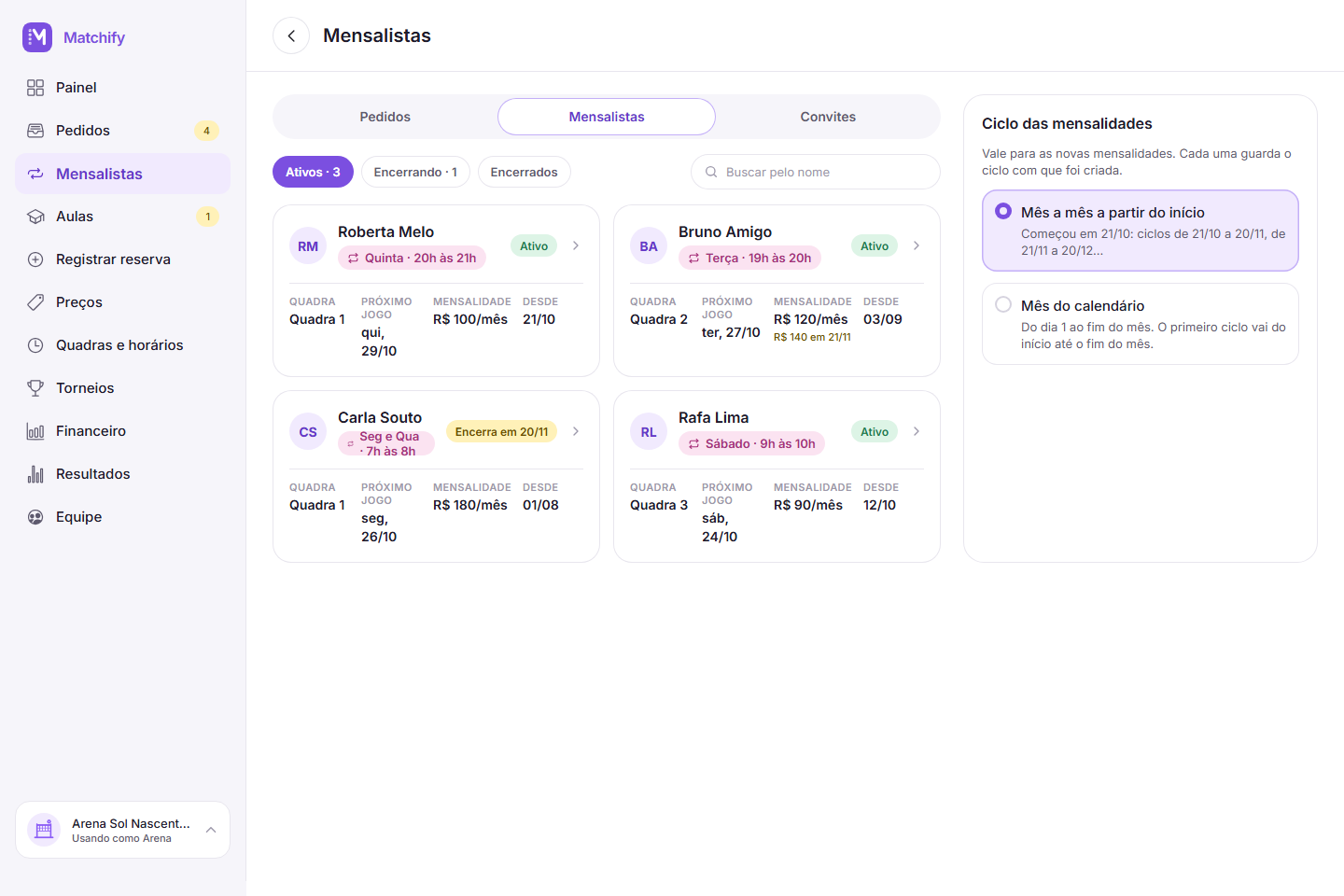Click the BA avatar of Bruno Amigo
This screenshot has width=1344, height=896.
point(649,246)
